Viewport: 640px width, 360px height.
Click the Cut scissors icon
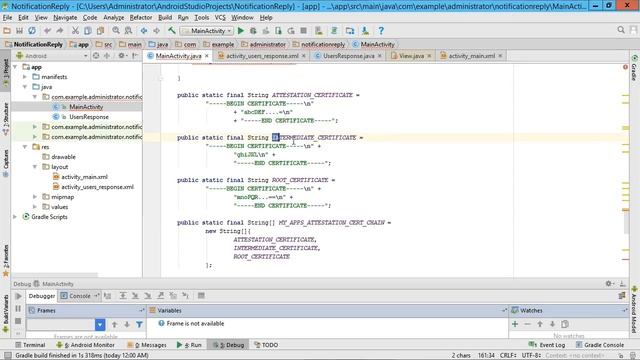point(75,31)
